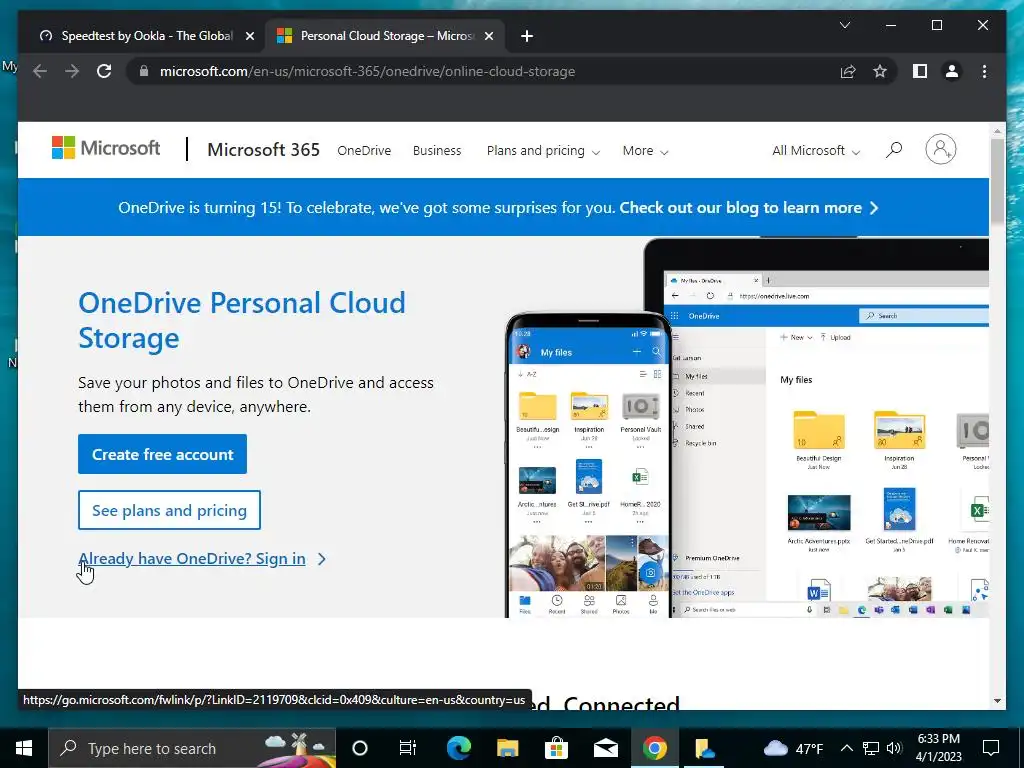Click the Microsoft 365 heading link
The width and height of the screenshot is (1024, 768).
click(263, 150)
